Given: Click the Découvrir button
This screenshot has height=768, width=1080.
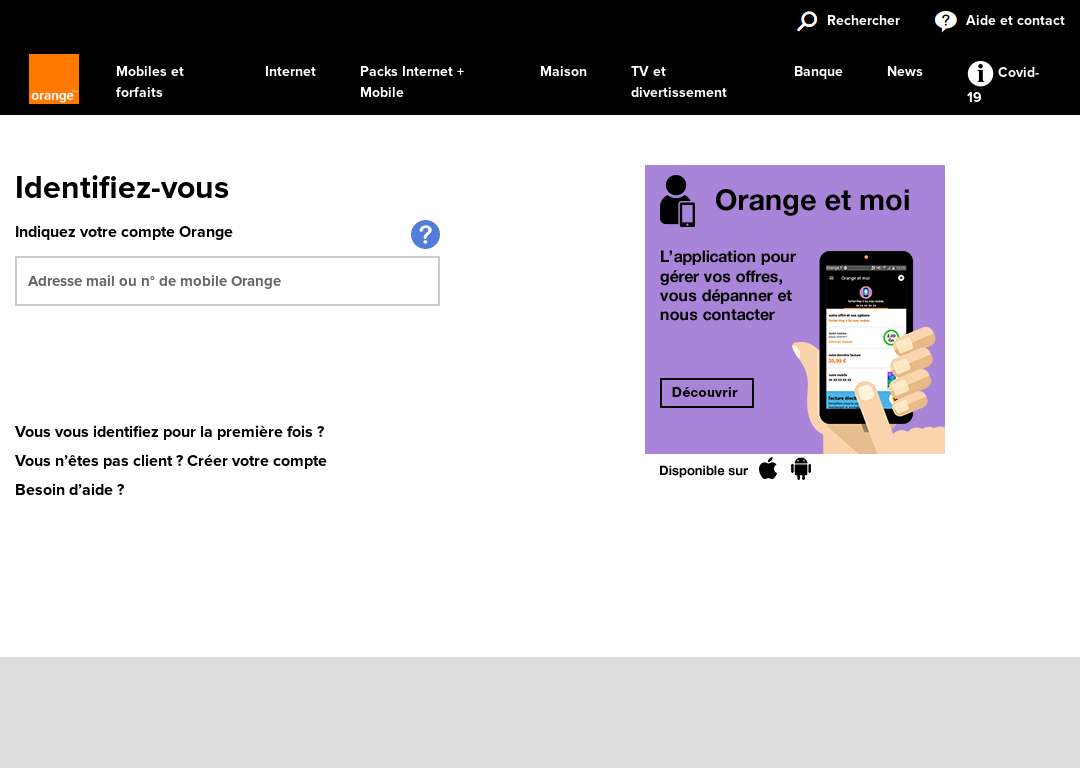Looking at the screenshot, I should [707, 393].
